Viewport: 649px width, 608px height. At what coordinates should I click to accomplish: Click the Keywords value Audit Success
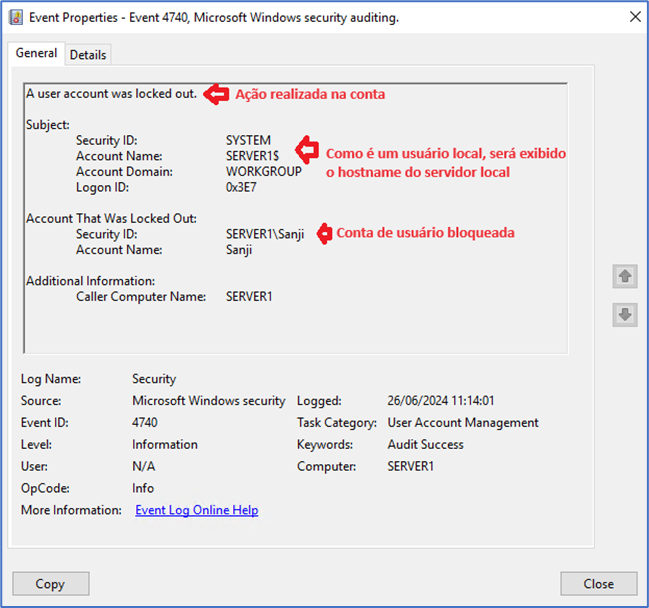425,445
